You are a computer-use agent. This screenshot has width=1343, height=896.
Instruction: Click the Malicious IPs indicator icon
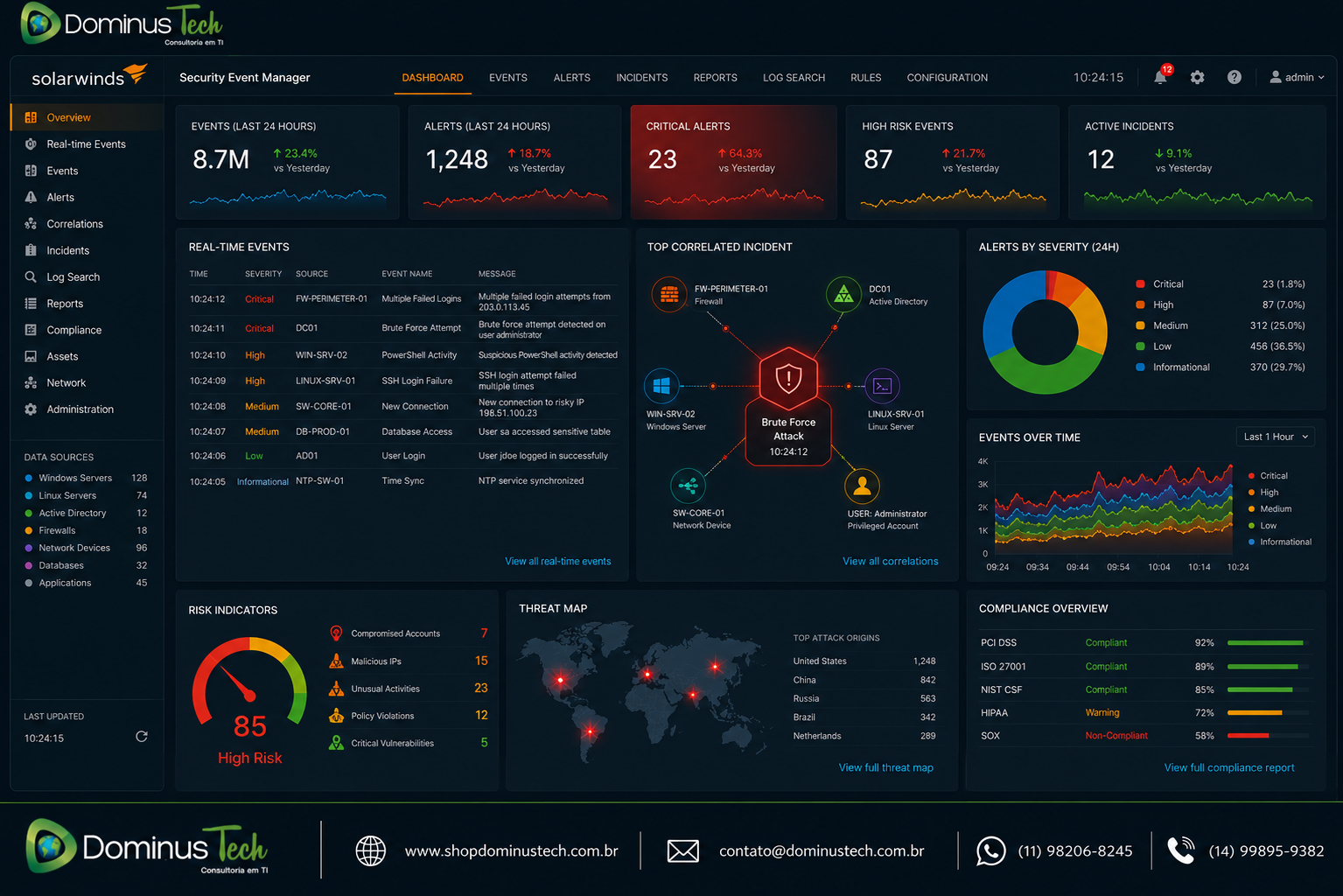(x=336, y=661)
